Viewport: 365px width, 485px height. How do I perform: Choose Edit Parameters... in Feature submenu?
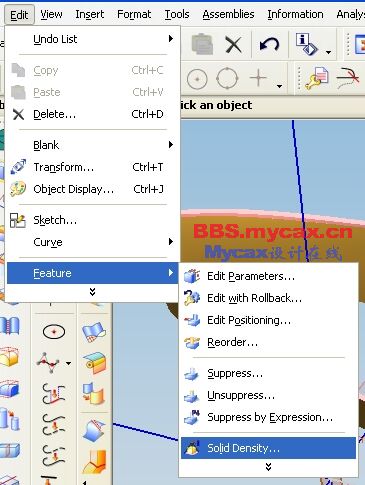(269, 276)
